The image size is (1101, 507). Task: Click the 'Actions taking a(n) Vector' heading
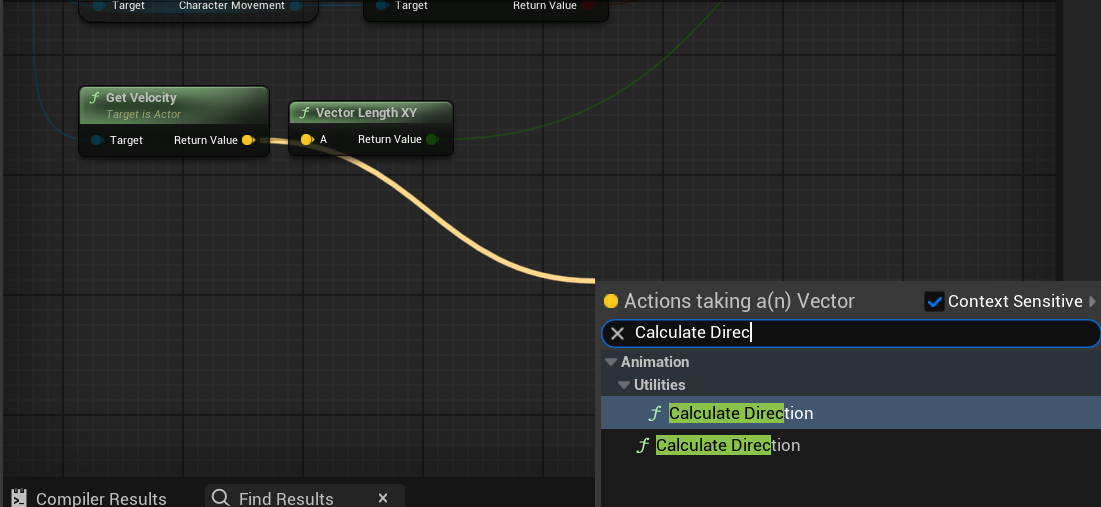(x=739, y=301)
